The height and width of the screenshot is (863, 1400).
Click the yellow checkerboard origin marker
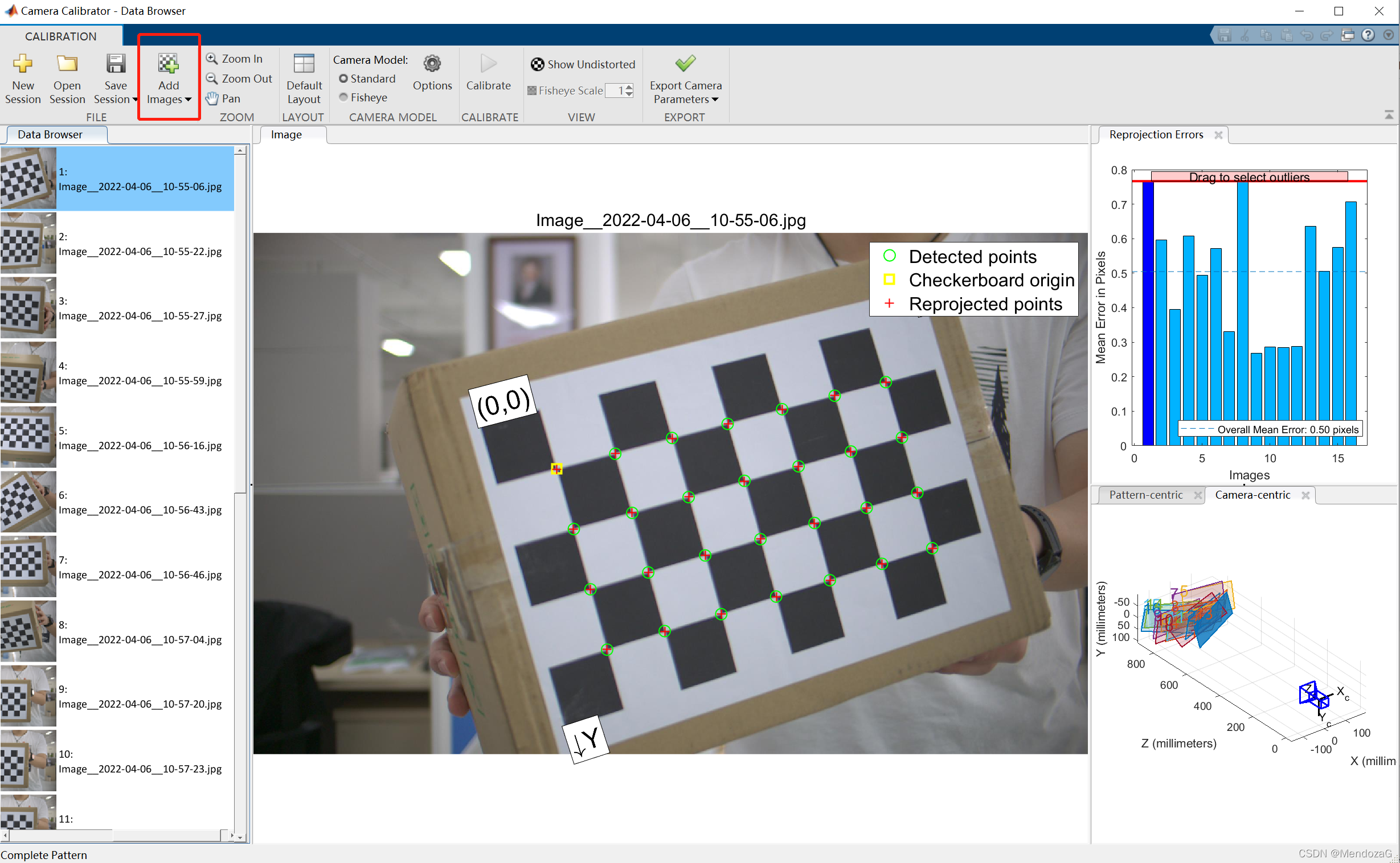[x=556, y=469]
